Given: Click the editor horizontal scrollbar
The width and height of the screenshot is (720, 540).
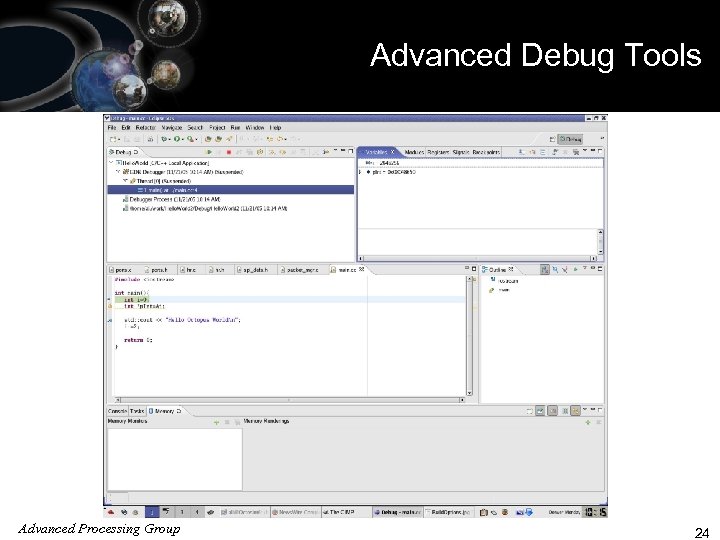Looking at the screenshot, I should point(289,400).
